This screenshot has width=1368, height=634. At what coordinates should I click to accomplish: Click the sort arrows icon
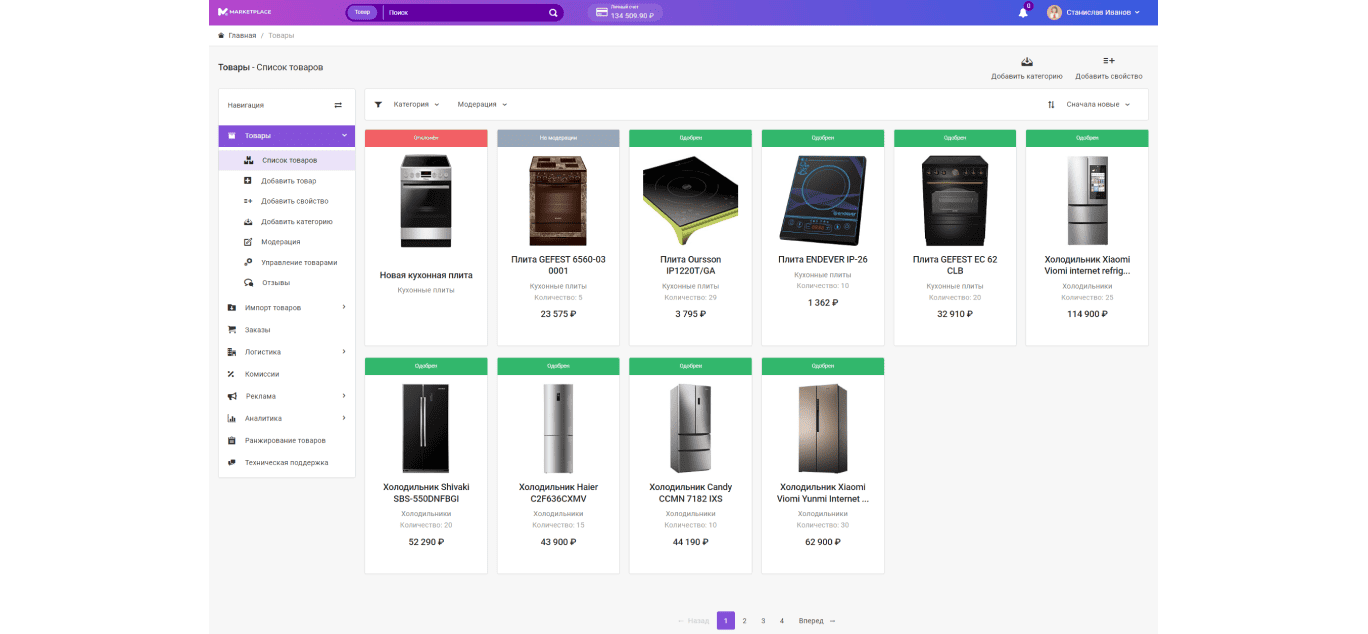point(1051,104)
